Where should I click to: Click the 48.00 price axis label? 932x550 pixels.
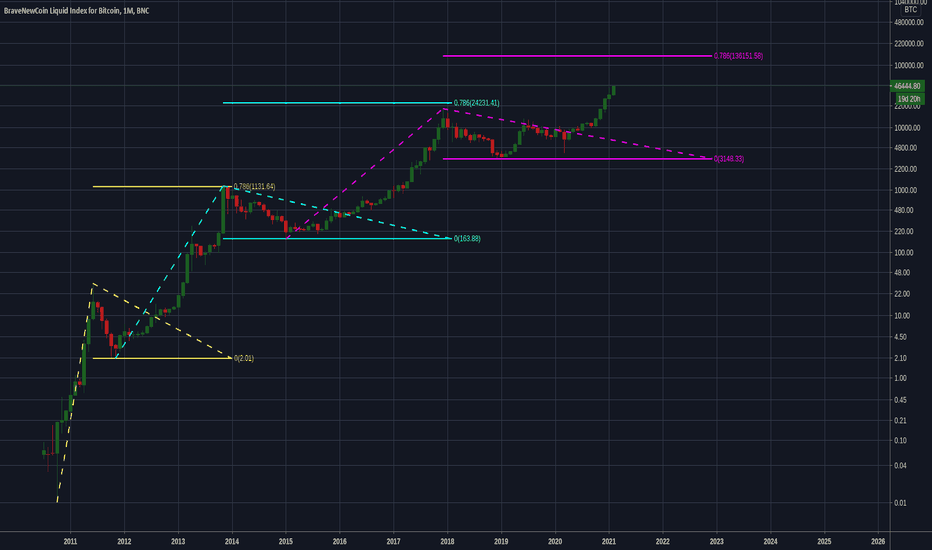(902, 272)
